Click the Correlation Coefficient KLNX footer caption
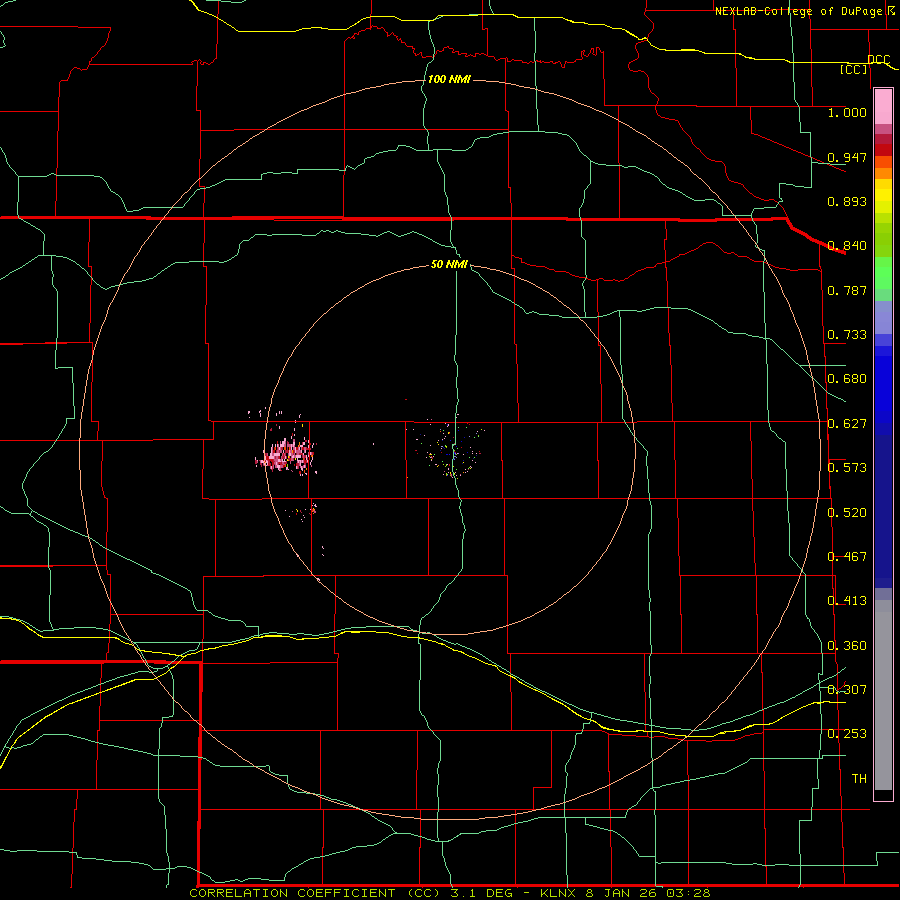The height and width of the screenshot is (900, 900). (x=450, y=893)
